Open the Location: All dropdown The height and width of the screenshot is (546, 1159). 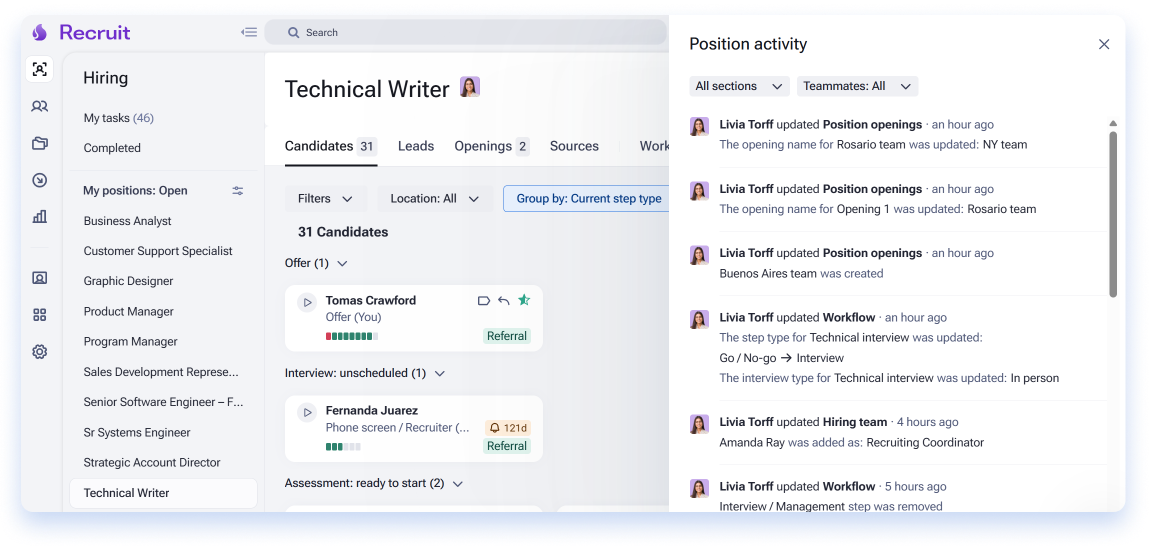[435, 199]
